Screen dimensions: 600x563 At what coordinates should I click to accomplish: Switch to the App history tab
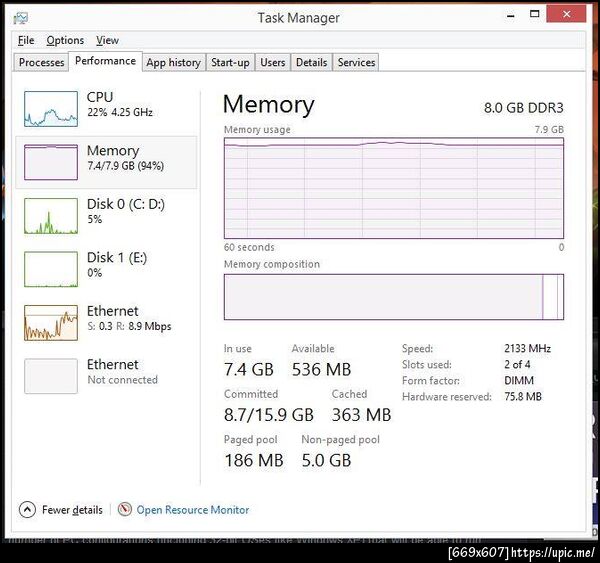[x=173, y=62]
